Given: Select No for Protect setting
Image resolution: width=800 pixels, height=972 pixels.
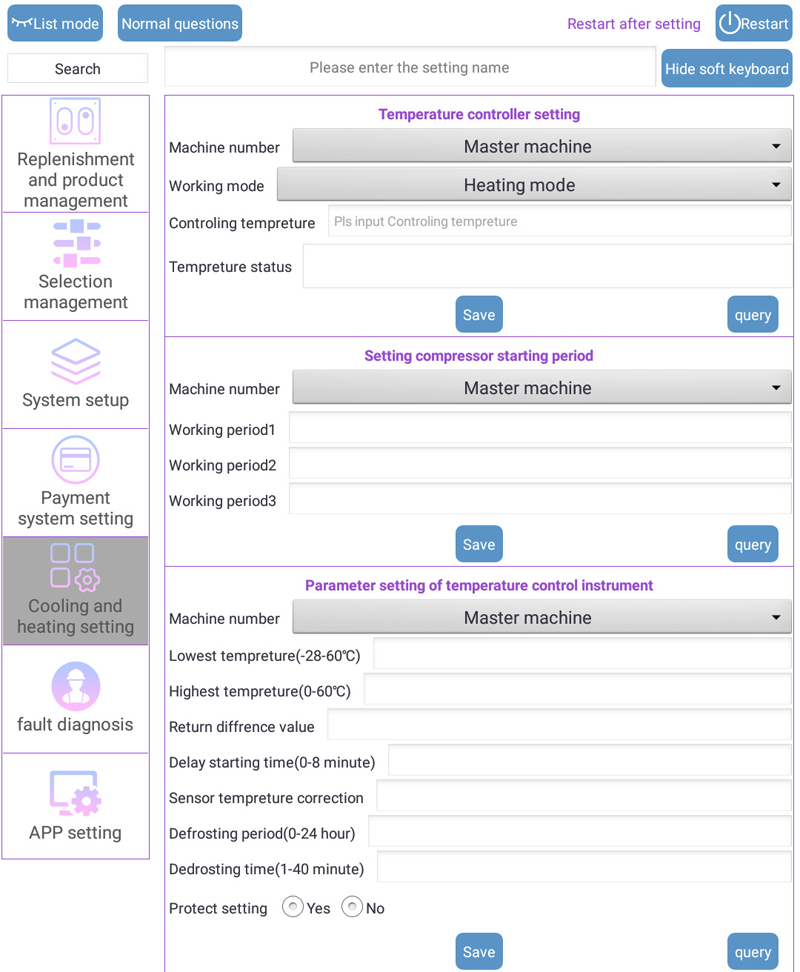Looking at the screenshot, I should (x=352, y=907).
